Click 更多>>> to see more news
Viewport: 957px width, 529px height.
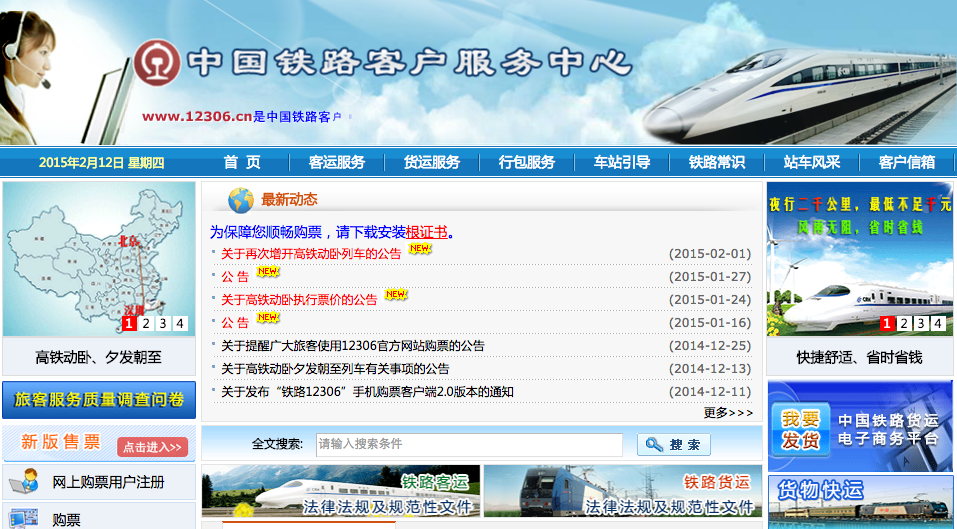pos(728,413)
